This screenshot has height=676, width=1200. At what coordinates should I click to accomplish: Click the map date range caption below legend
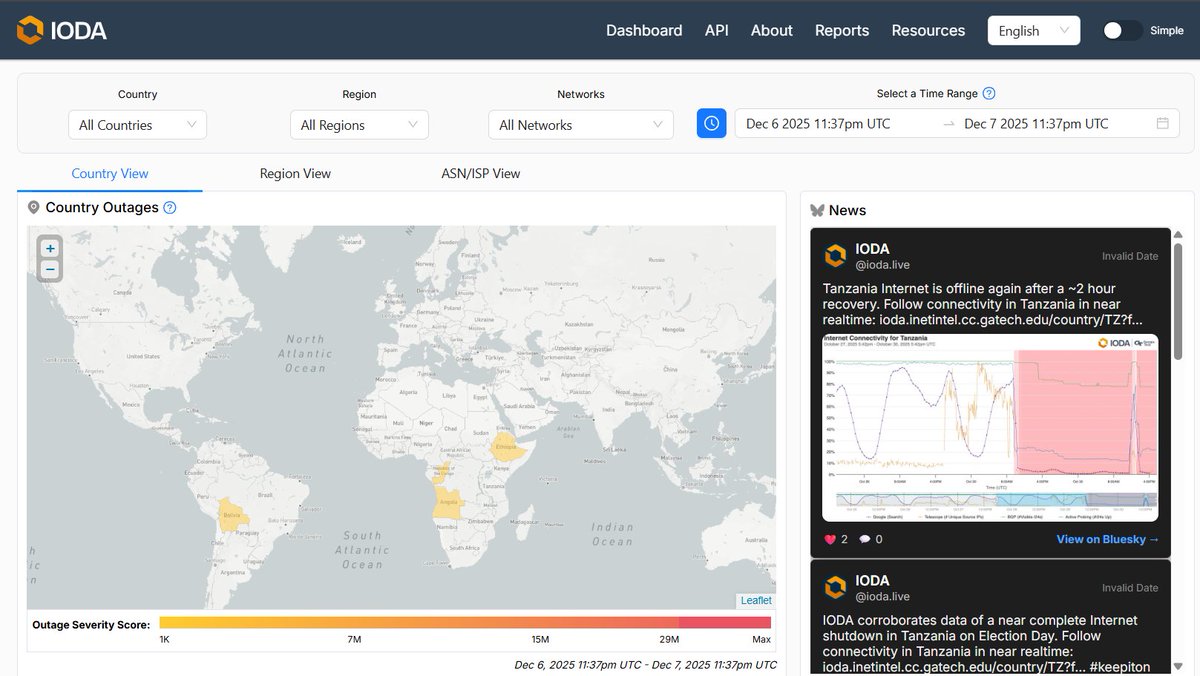645,665
